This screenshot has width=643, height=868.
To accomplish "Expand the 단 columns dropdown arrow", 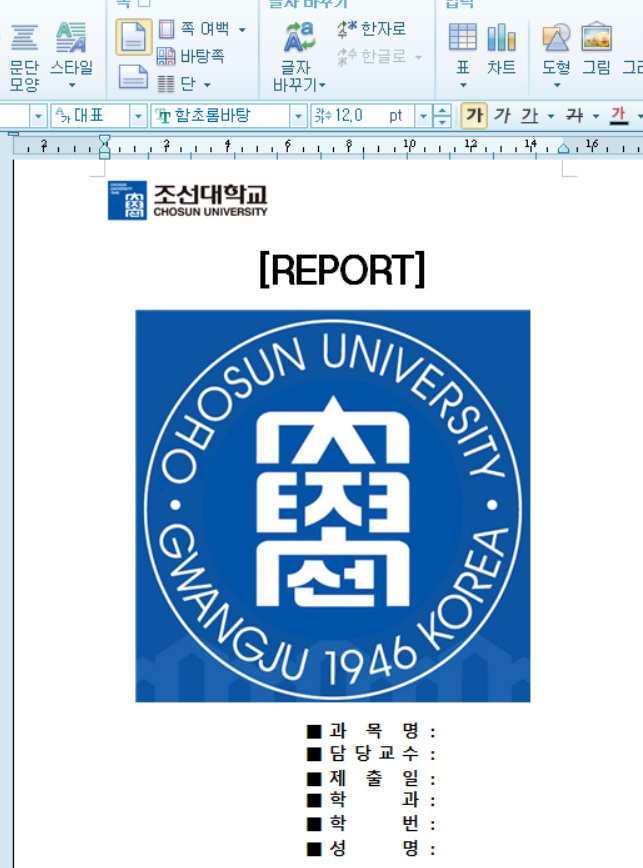I will pos(207,85).
